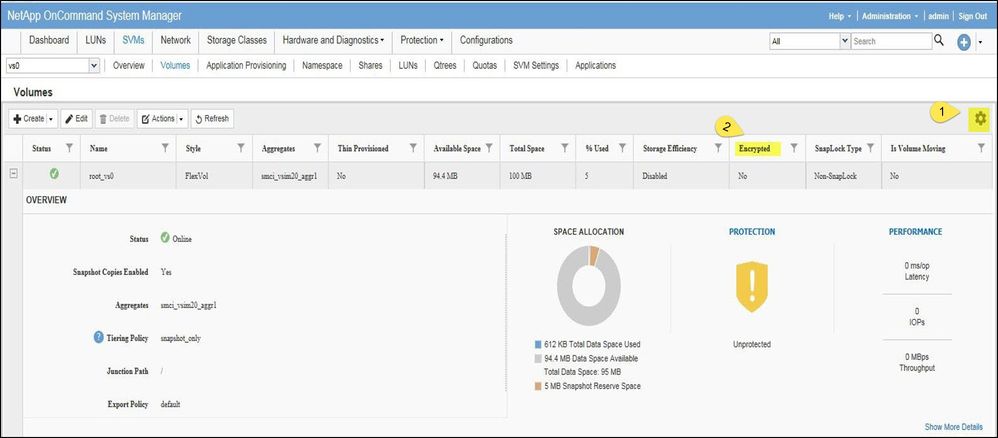The image size is (998, 438).
Task: Open the PERFORMANCE section link
Action: (x=915, y=232)
